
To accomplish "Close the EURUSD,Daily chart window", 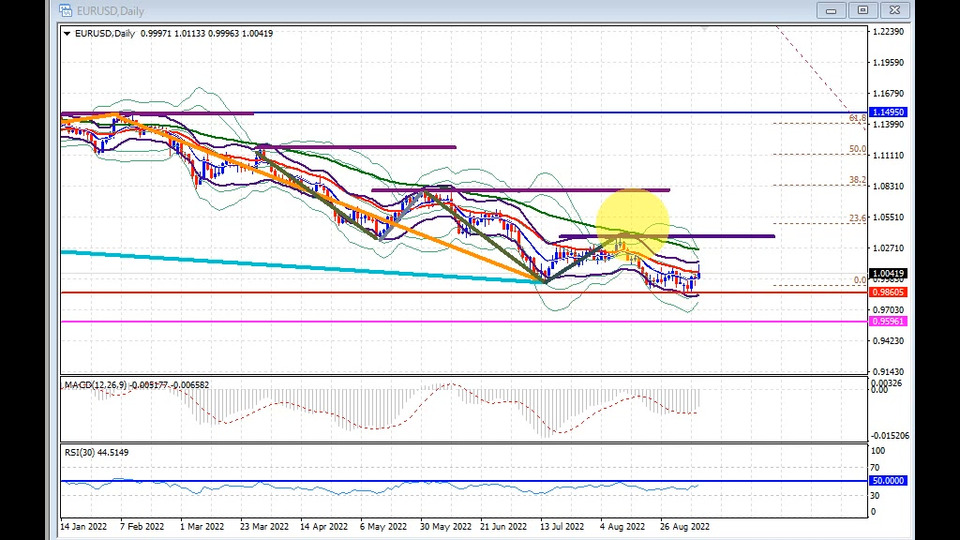I will click(895, 10).
